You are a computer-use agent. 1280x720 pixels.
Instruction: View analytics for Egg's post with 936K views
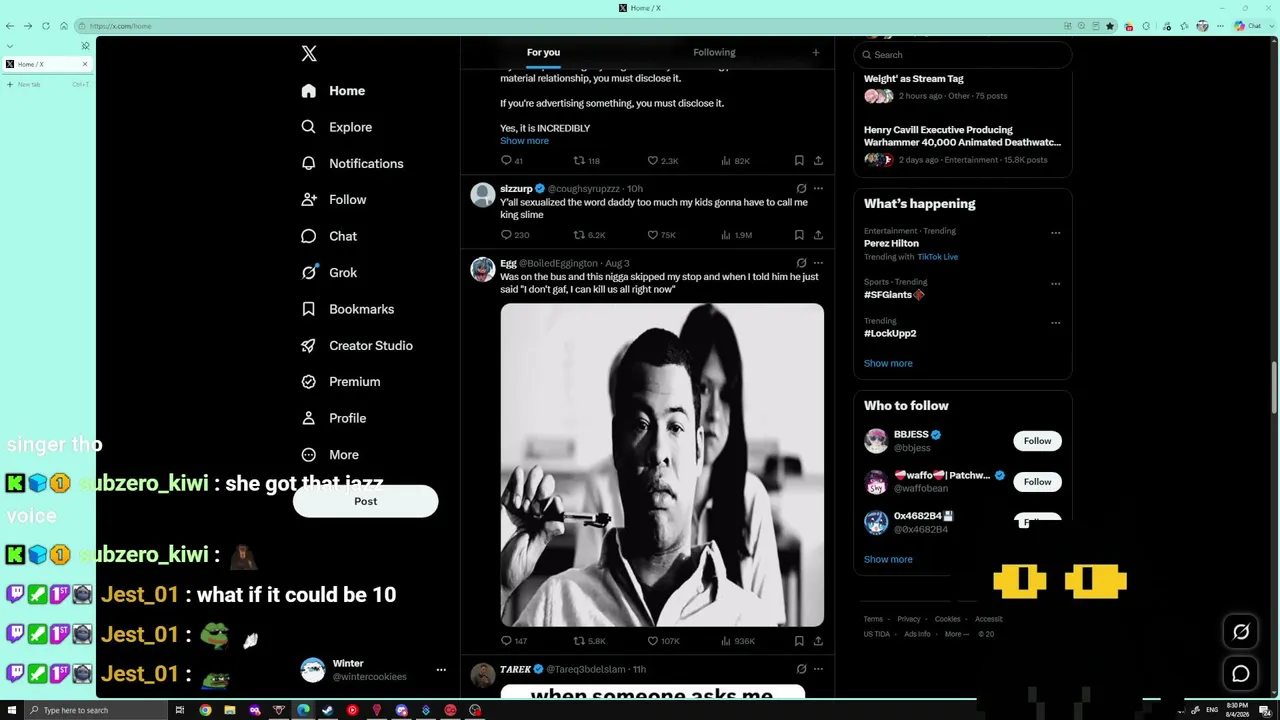737,641
